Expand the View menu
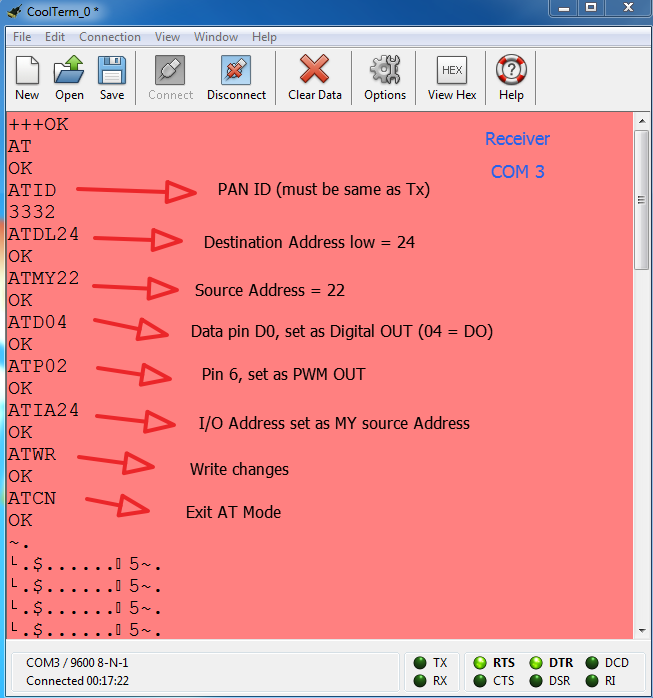Viewport: 653px width, 698px height. 167,37
